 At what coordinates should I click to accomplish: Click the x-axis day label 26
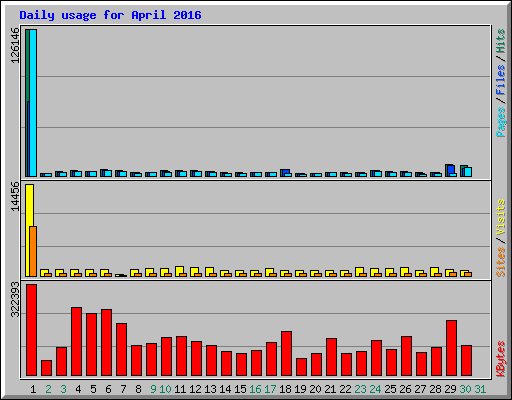[405, 389]
